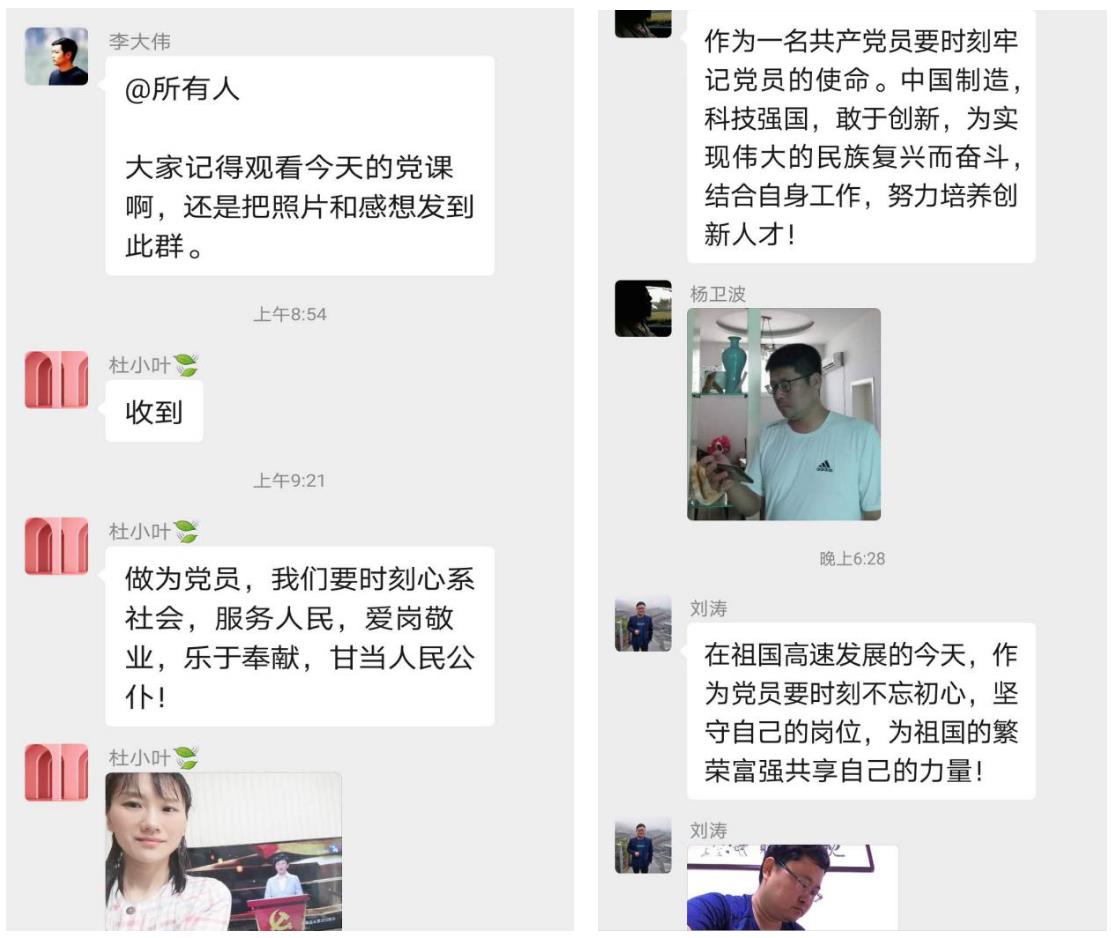This screenshot has width=1111, height=938.
Task: Tap 杜小叶's avatar beside the 做为党员 message
Action: pyautogui.click(x=57, y=546)
